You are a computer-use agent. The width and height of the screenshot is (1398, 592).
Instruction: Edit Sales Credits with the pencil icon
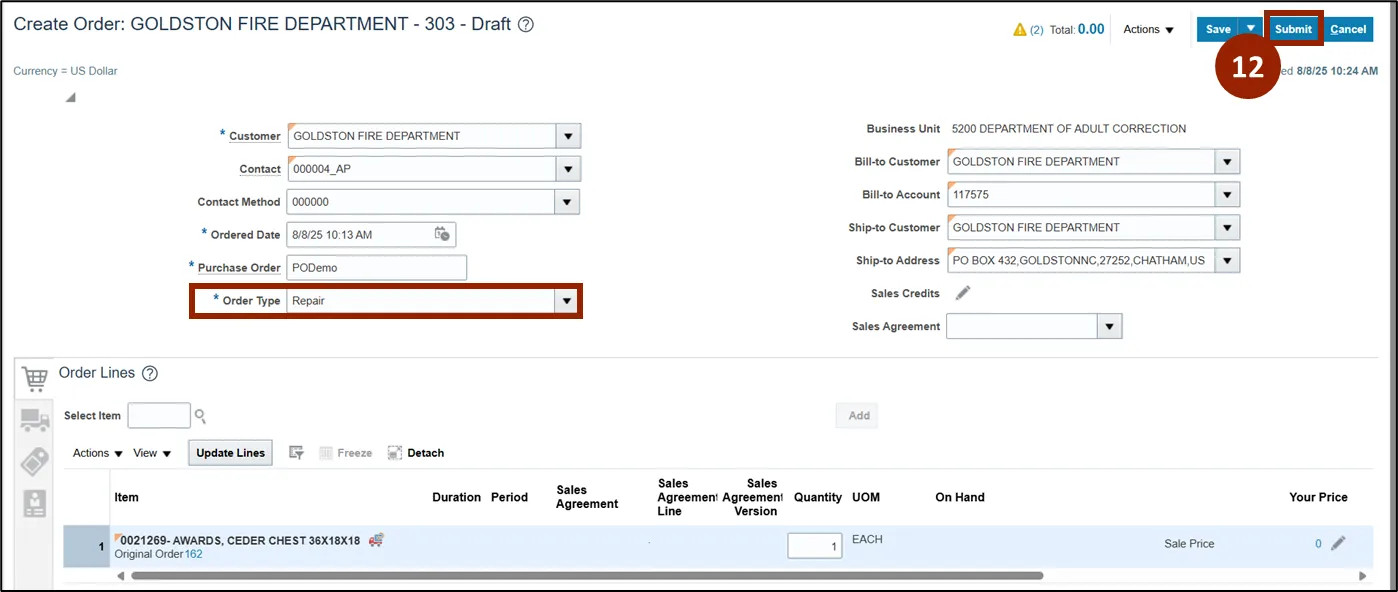point(962,293)
